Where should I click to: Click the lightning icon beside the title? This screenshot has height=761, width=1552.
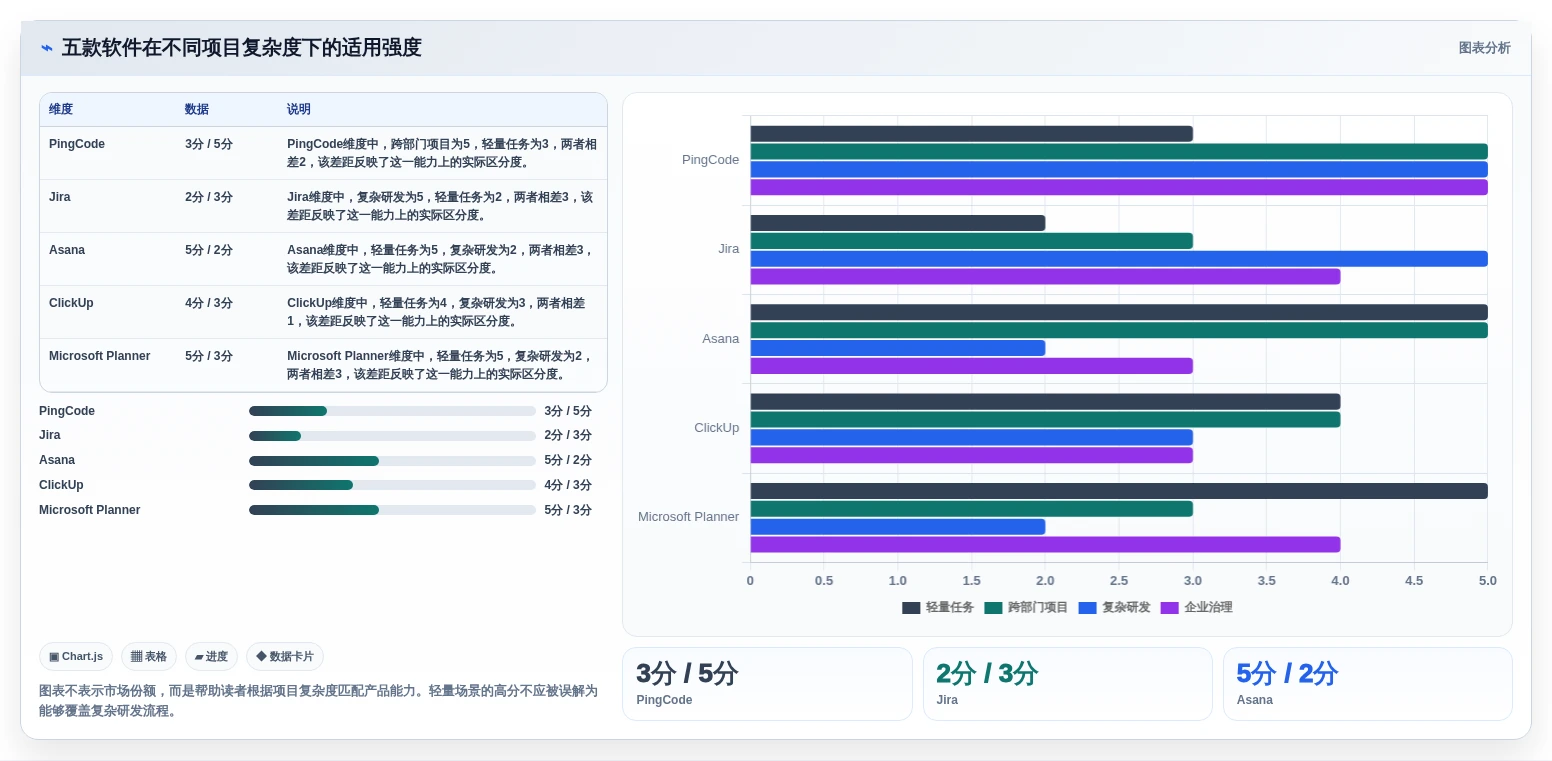pyautogui.click(x=47, y=48)
